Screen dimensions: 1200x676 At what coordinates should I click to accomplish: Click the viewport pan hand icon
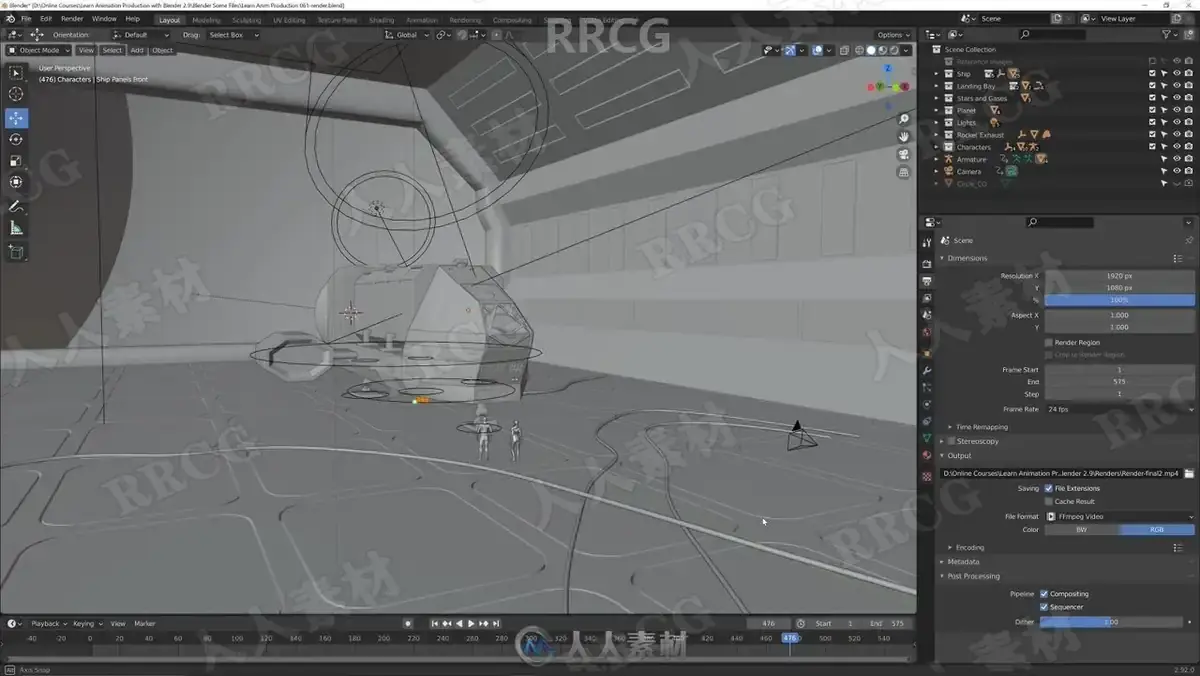click(x=904, y=136)
